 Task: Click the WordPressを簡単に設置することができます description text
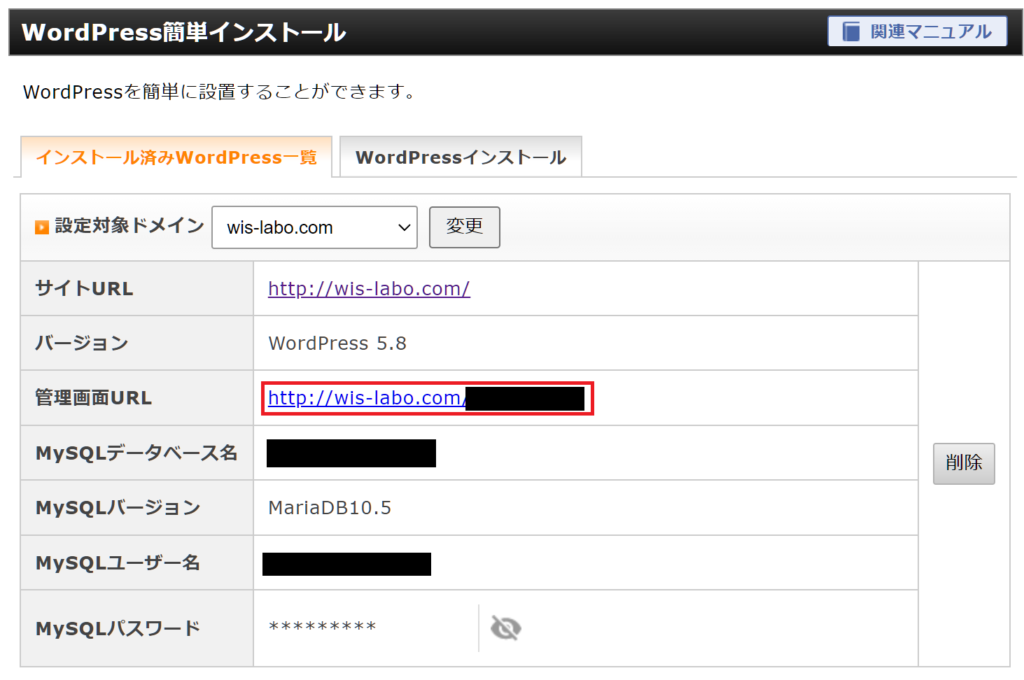(x=219, y=91)
